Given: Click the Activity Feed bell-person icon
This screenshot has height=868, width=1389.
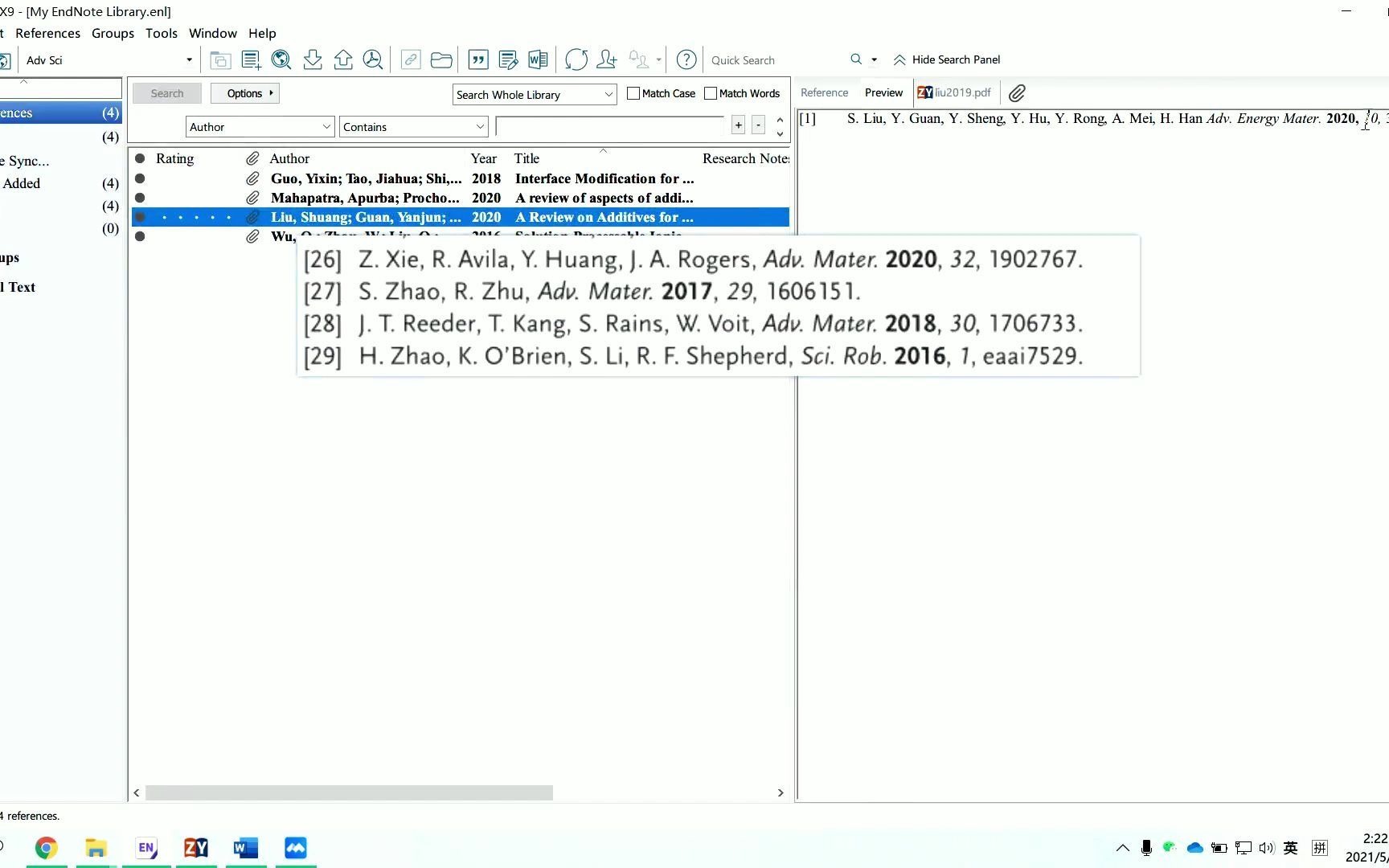Looking at the screenshot, I should point(638,59).
